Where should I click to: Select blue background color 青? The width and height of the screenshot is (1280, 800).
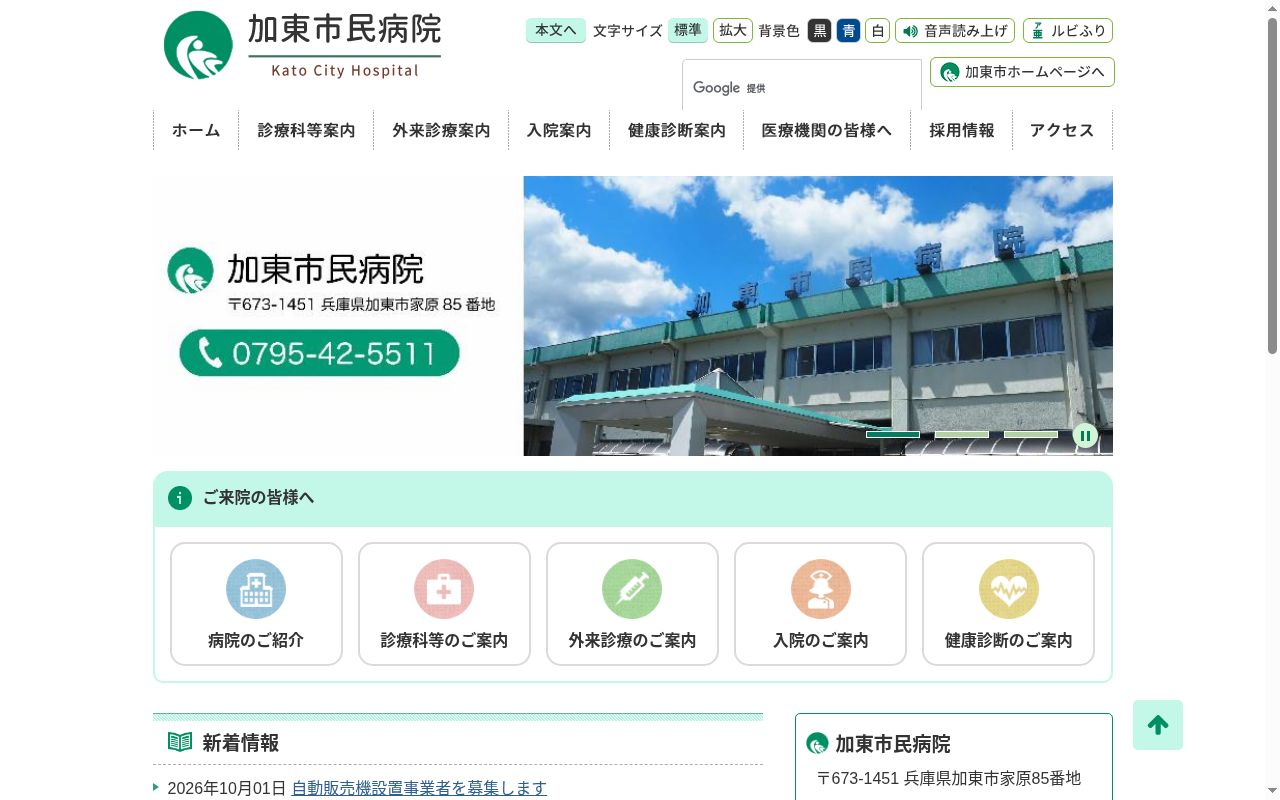point(849,31)
